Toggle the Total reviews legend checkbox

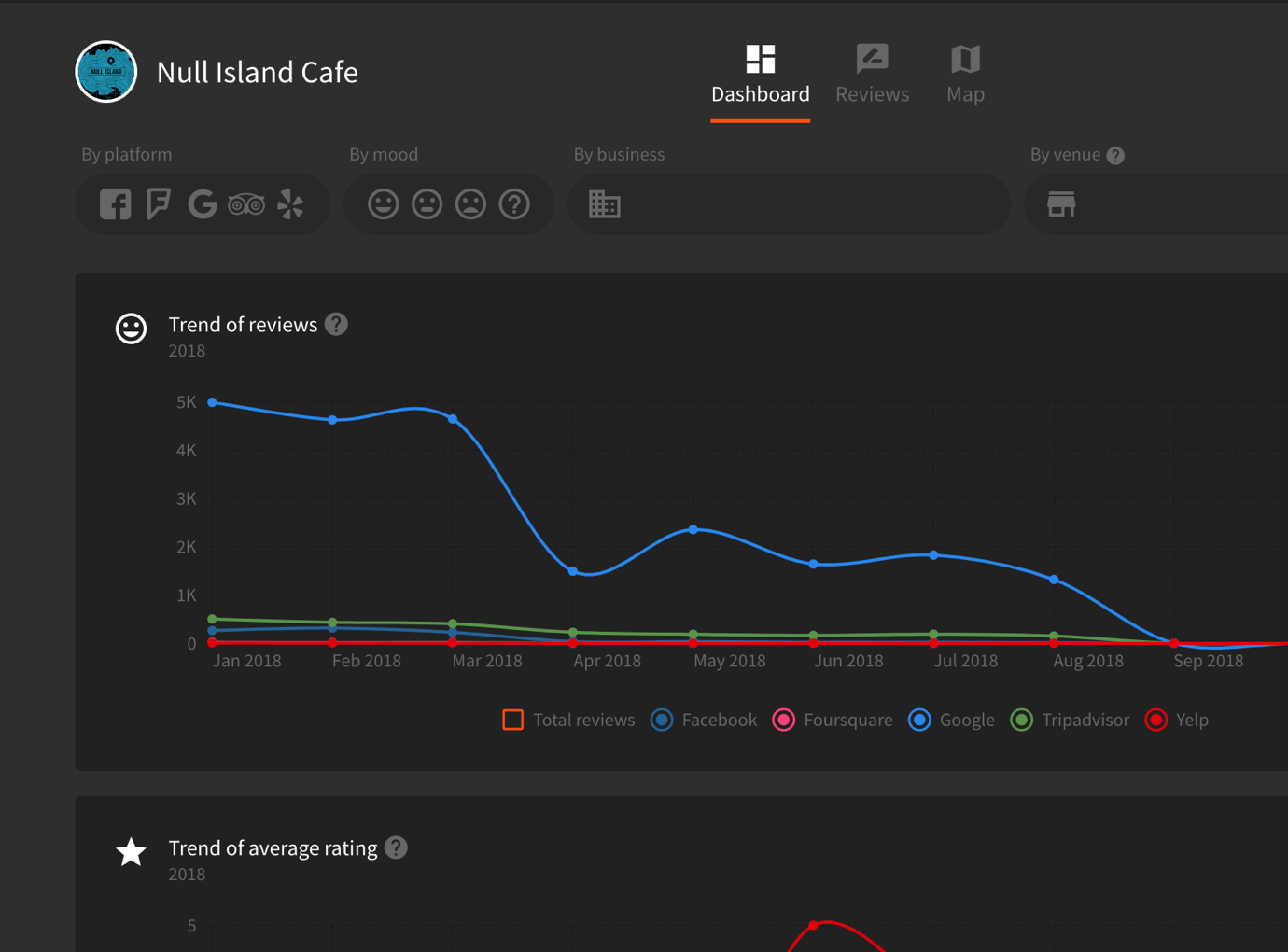click(x=512, y=720)
